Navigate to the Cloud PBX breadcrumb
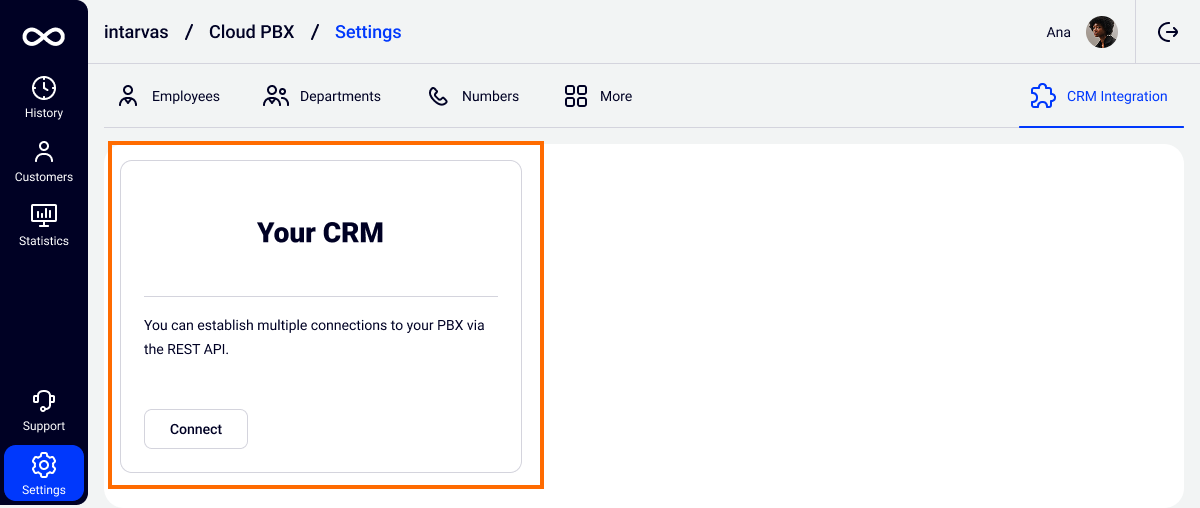1200x508 pixels. point(251,32)
